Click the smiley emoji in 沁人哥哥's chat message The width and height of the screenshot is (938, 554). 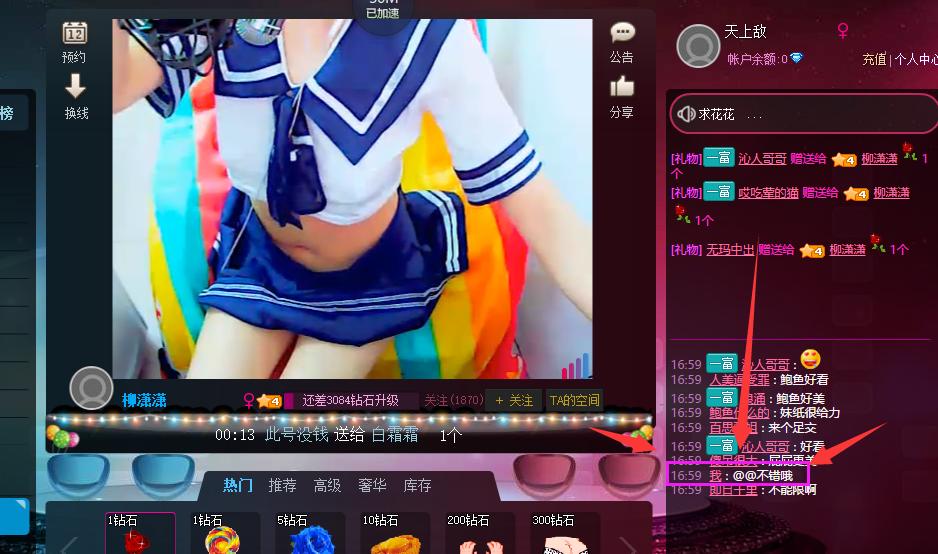[810, 359]
